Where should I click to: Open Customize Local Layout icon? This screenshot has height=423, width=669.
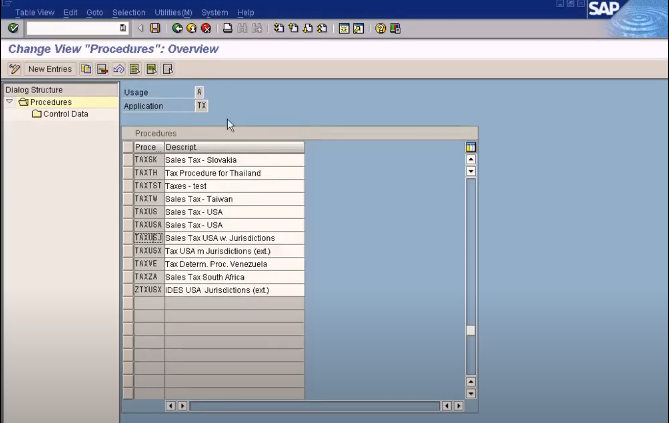pyautogui.click(x=395, y=28)
